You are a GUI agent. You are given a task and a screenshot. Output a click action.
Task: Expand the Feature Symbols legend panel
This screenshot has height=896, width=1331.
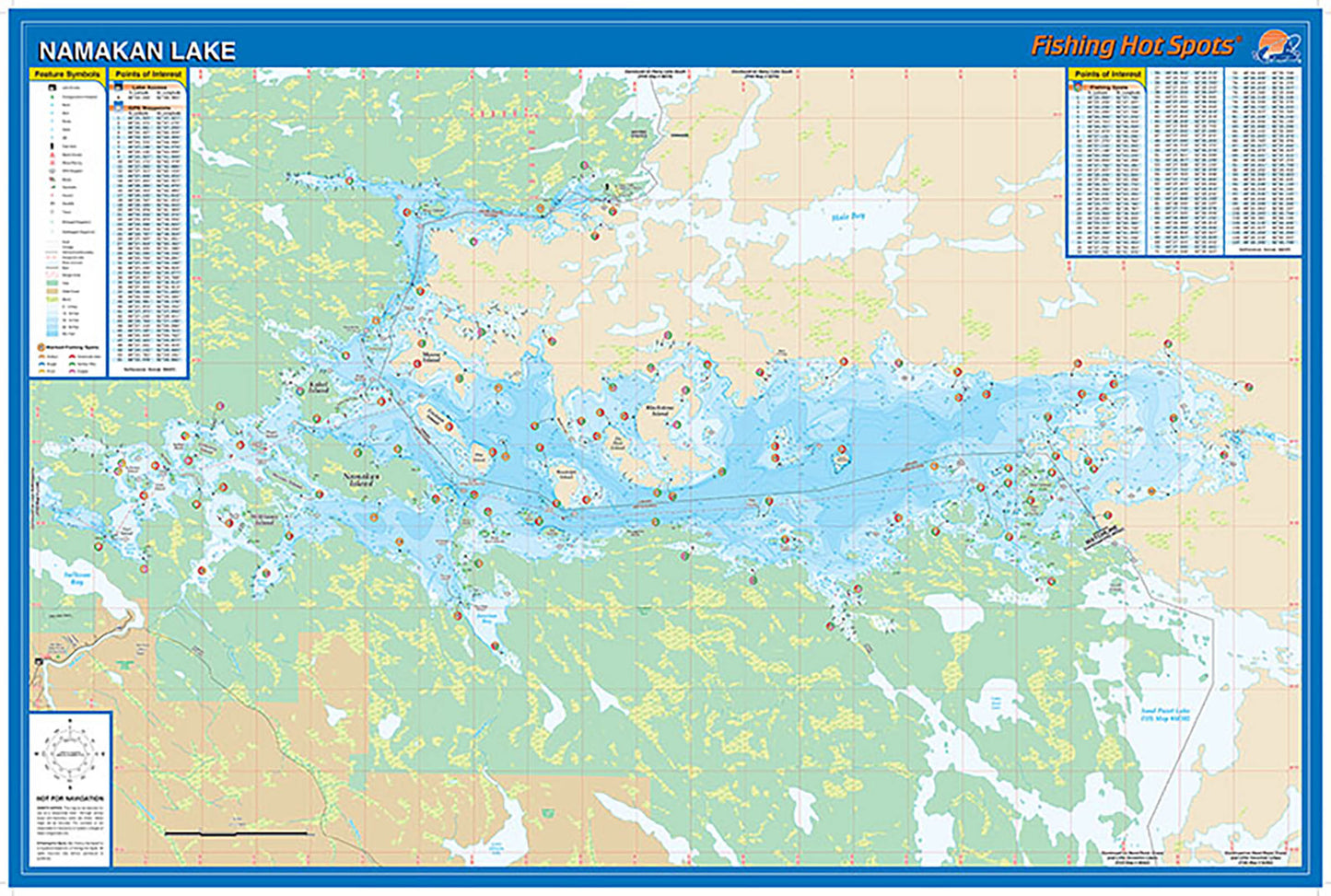click(67, 74)
